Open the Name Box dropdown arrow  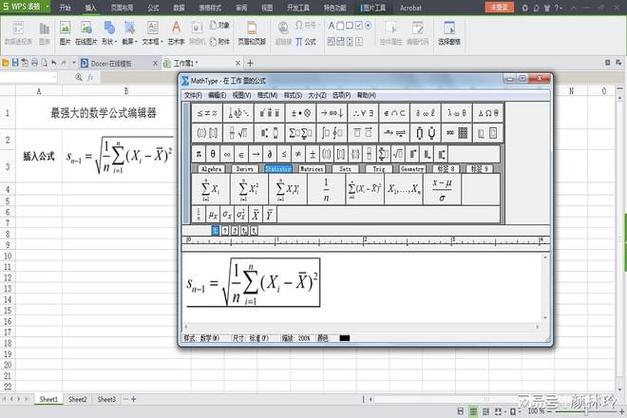54,77
